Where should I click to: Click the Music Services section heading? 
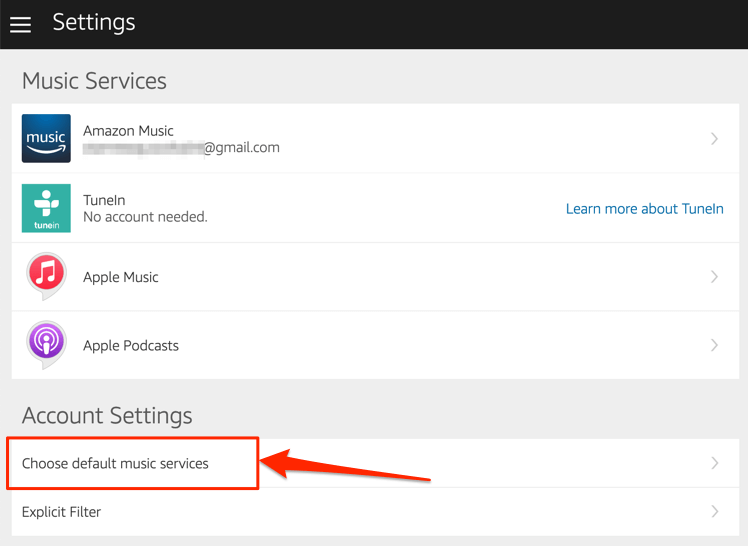(x=94, y=81)
